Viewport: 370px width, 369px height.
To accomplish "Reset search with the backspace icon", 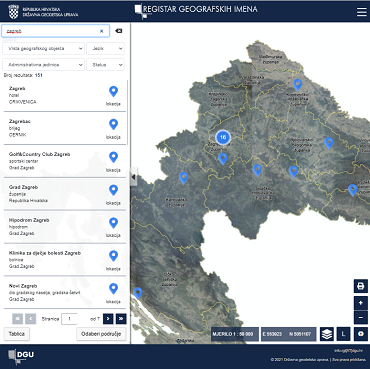I will coord(118,31).
